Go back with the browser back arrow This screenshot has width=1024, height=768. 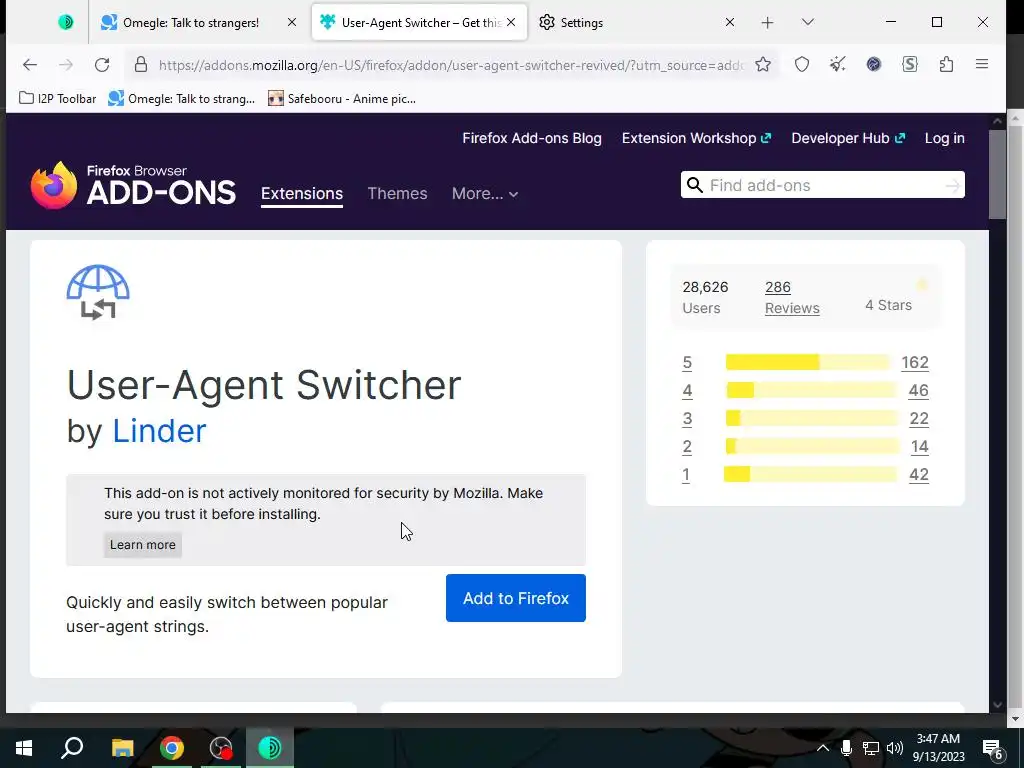click(x=29, y=65)
